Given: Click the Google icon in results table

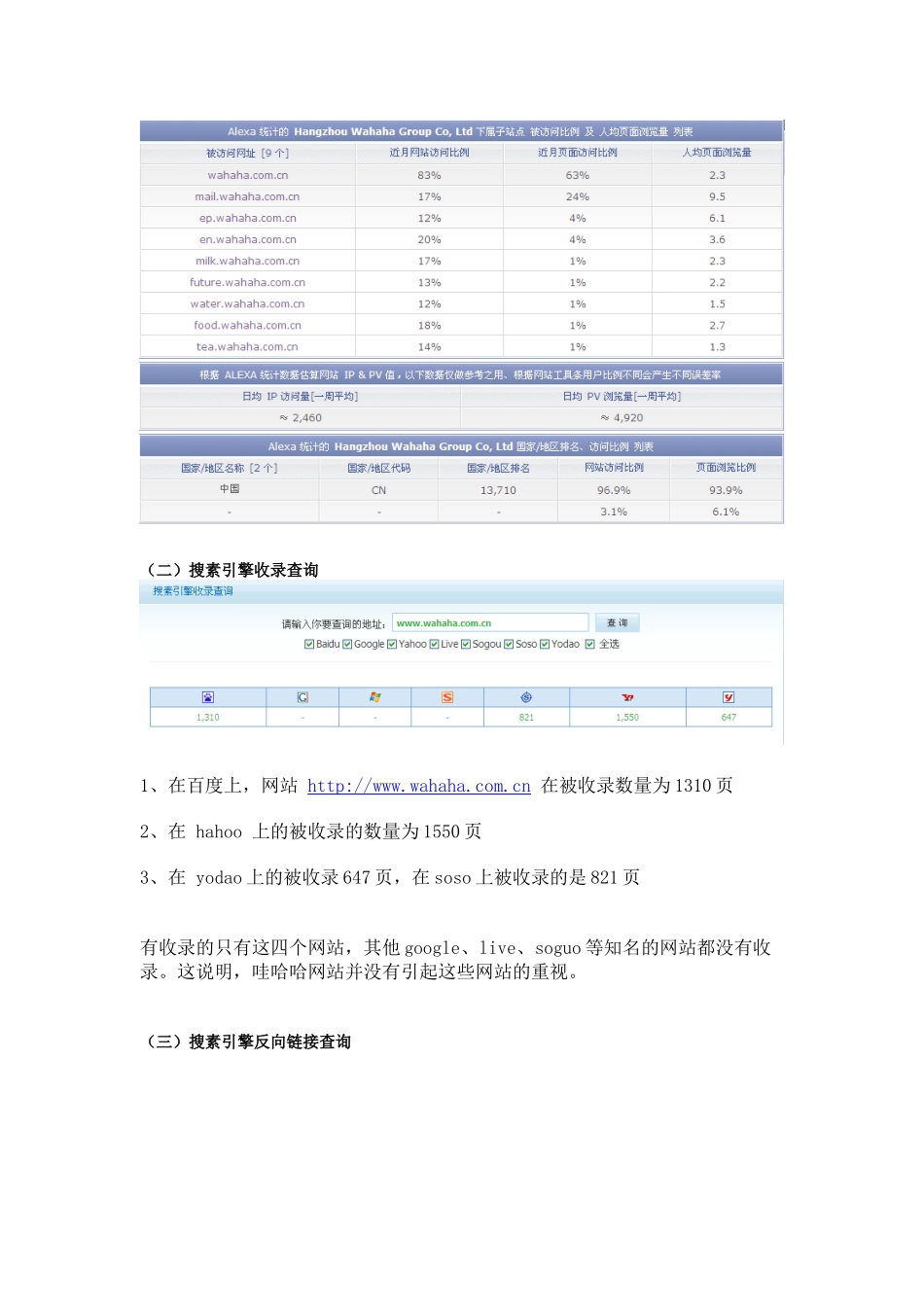Looking at the screenshot, I should point(302,697).
